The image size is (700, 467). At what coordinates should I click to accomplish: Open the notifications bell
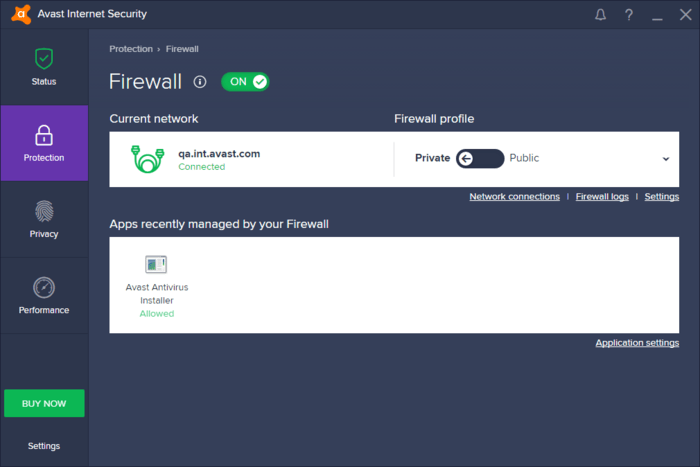point(600,15)
